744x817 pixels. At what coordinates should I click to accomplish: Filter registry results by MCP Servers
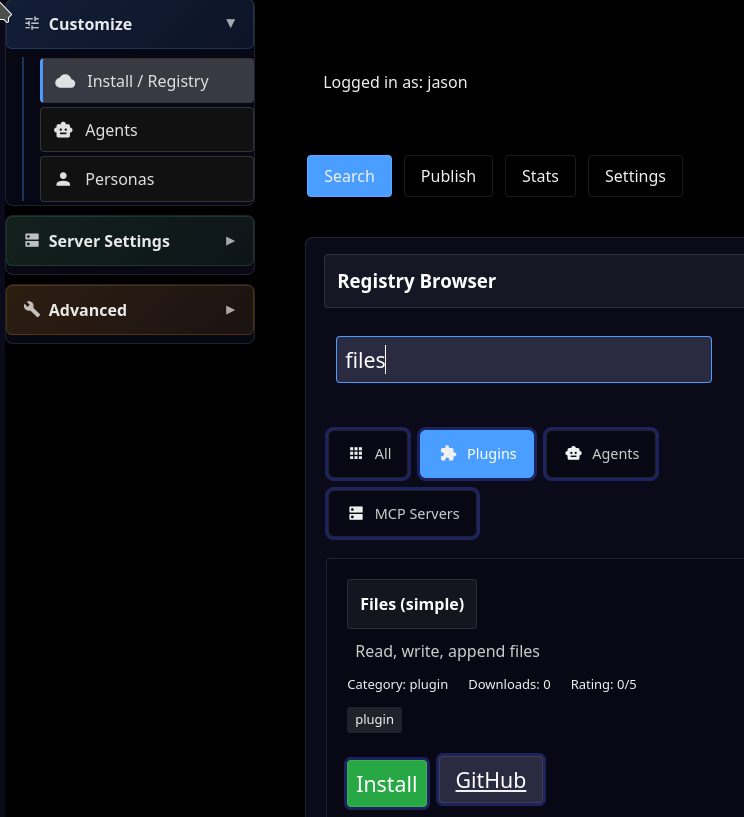[x=403, y=514]
